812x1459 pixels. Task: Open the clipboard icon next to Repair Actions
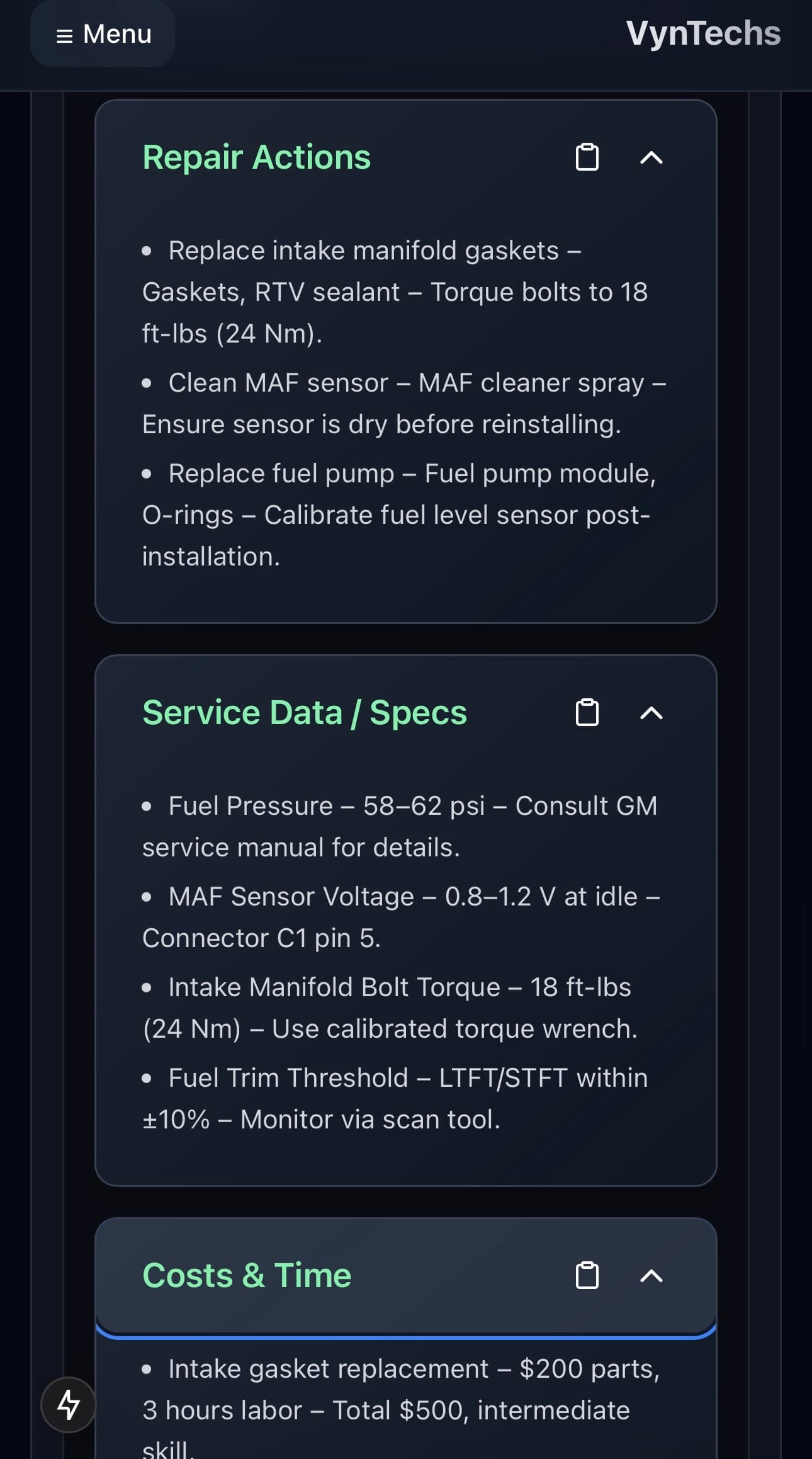pyautogui.click(x=587, y=157)
